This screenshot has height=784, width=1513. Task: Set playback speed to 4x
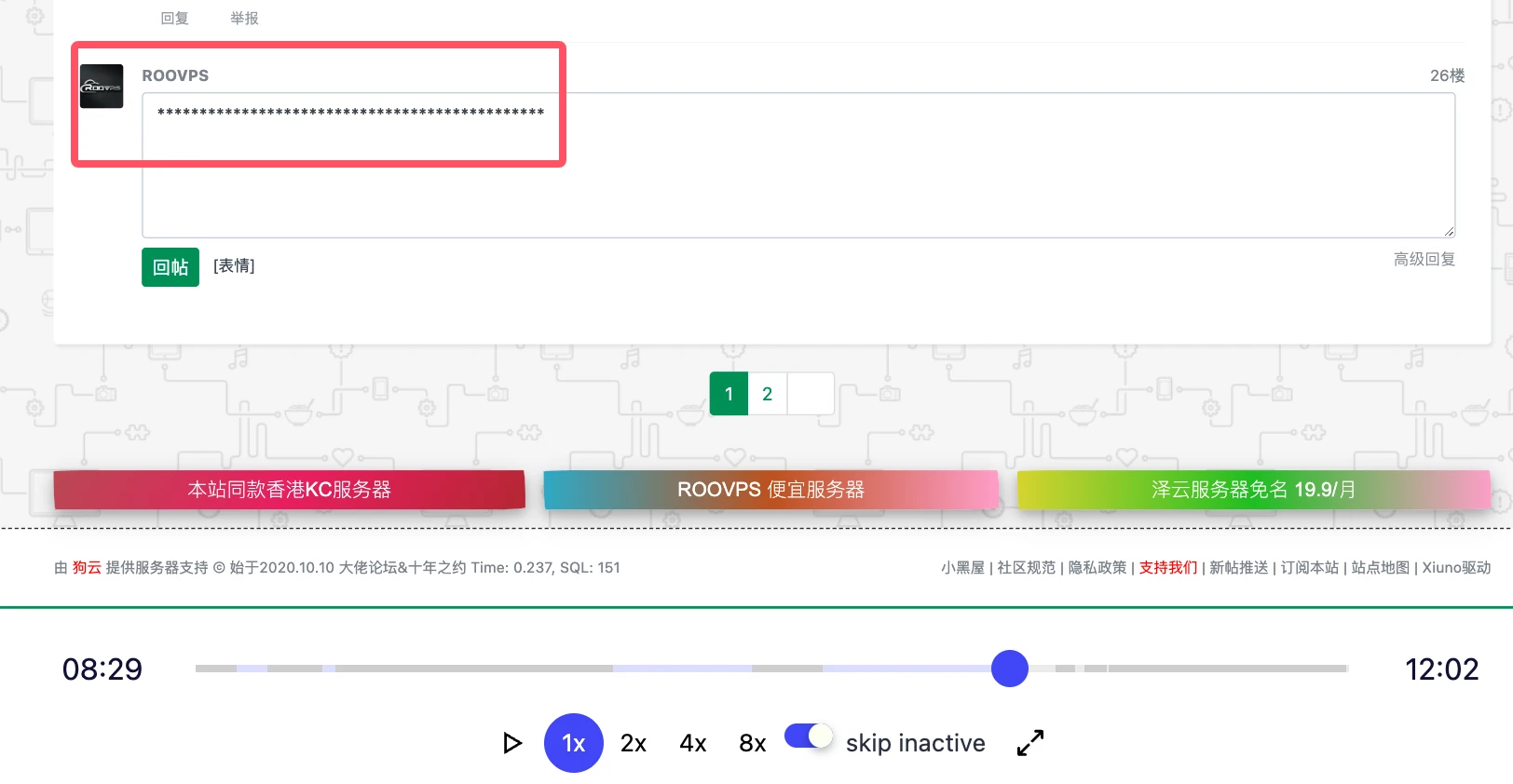[693, 743]
